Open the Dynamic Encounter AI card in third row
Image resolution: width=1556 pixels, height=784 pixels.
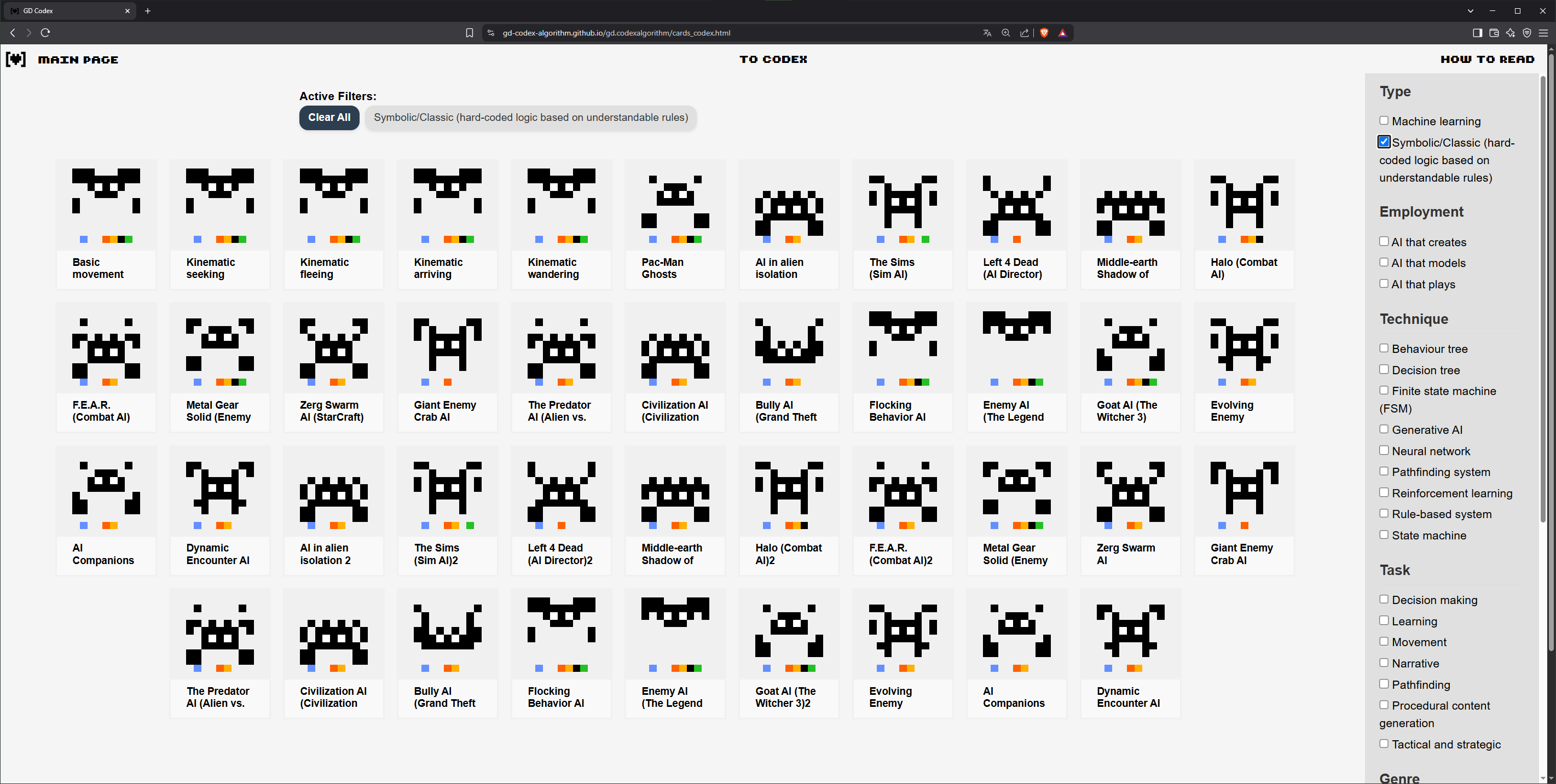point(220,510)
